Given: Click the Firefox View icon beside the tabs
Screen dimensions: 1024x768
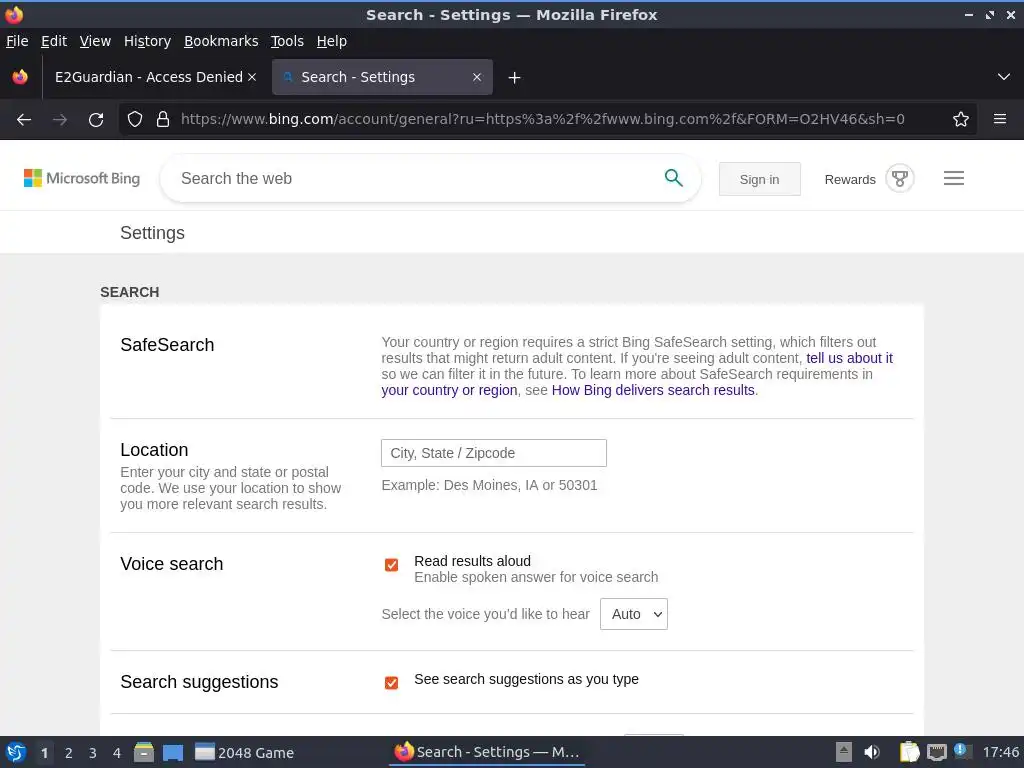Looking at the screenshot, I should point(20,77).
